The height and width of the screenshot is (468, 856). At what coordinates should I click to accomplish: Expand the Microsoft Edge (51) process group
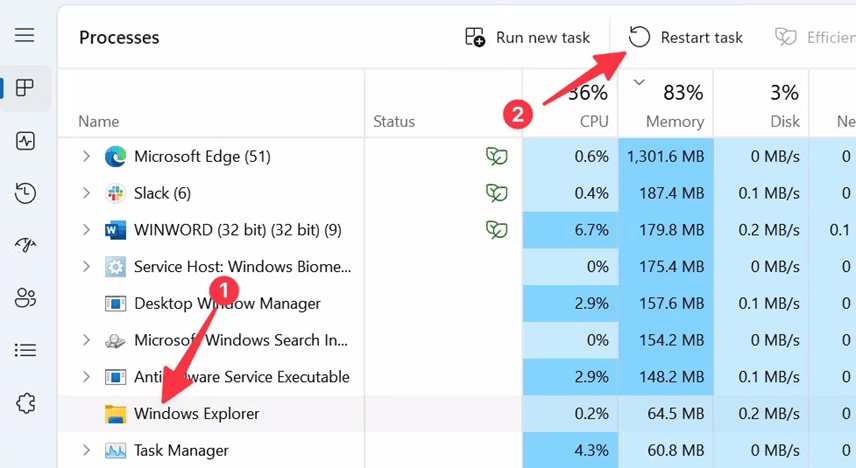(x=86, y=157)
